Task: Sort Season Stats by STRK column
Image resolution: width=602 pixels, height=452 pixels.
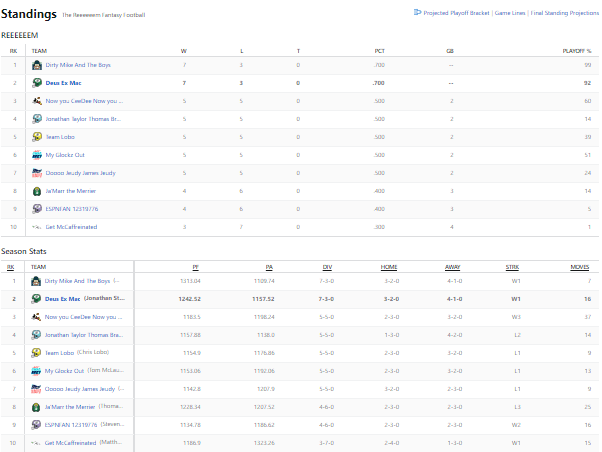Action: (514, 267)
